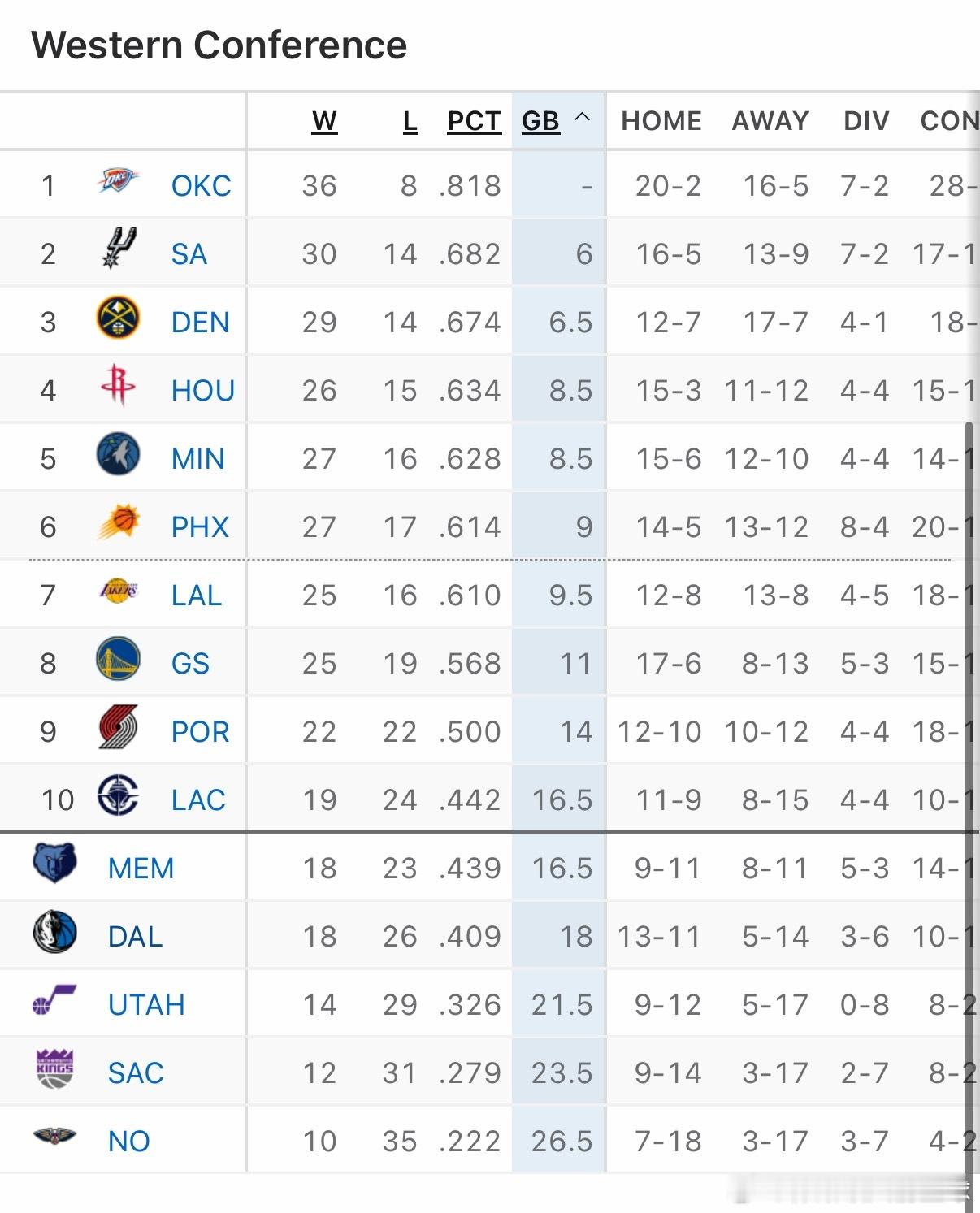This screenshot has width=980, height=1213.
Task: Click the Portland Trail Blazers logo
Action: [118, 727]
